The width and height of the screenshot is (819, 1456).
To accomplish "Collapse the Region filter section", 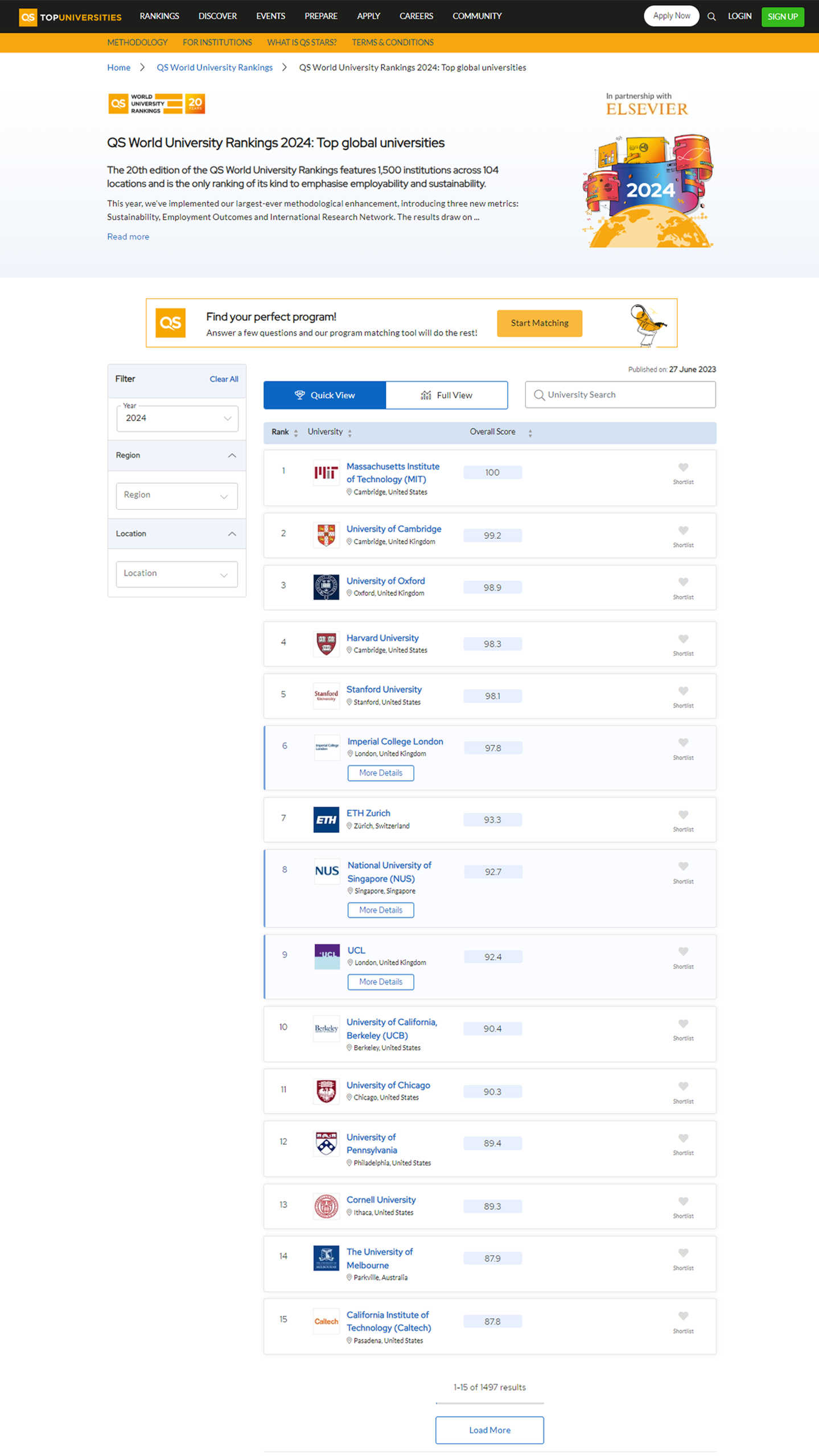I will click(232, 455).
